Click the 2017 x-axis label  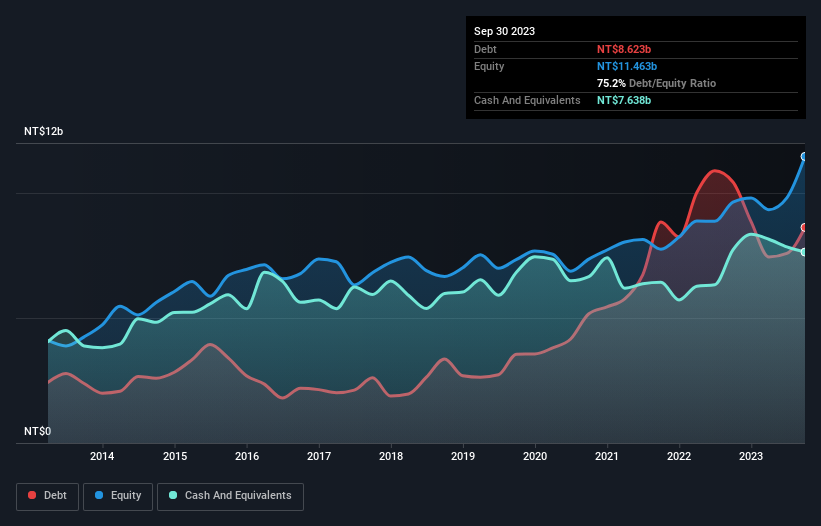[x=319, y=456]
